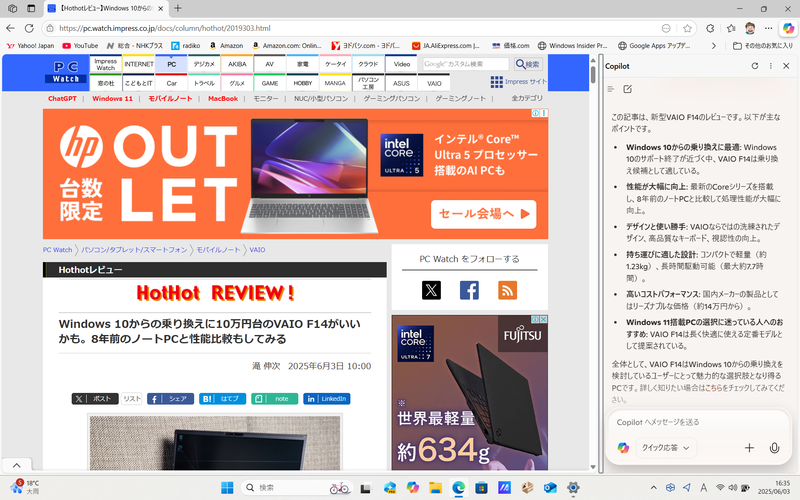800x500 pixels.
Task: Open the Windows 11 topic link
Action: click(112, 98)
